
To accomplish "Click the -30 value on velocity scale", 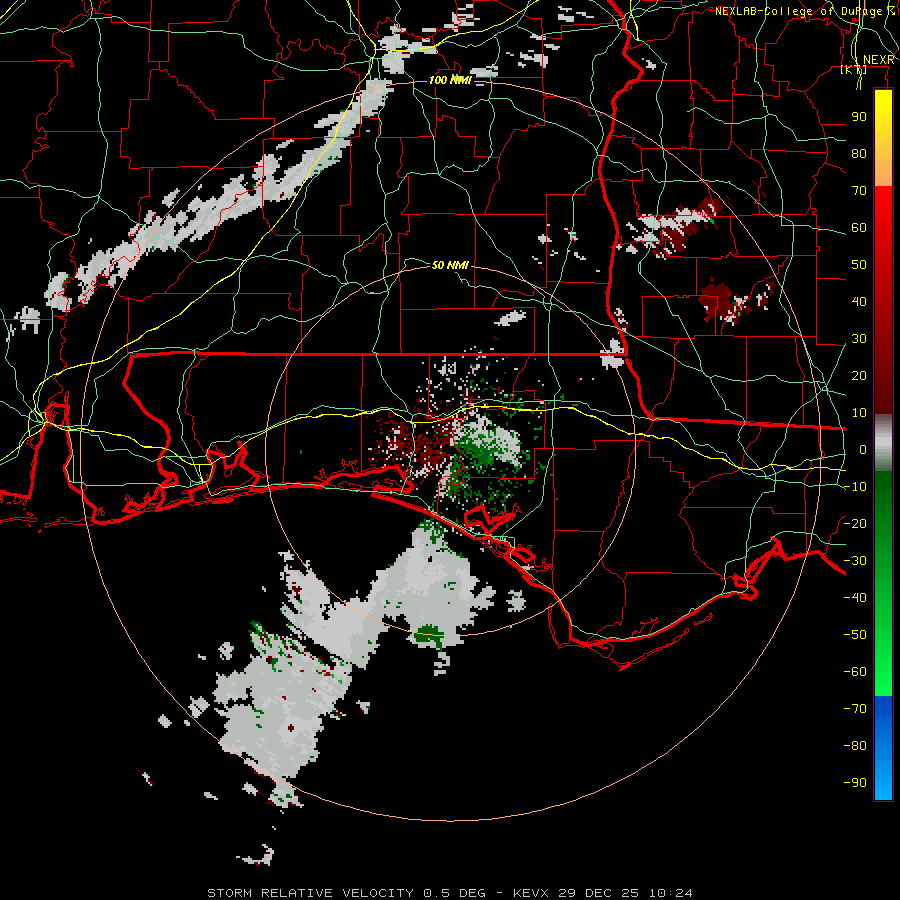I will 855,561.
